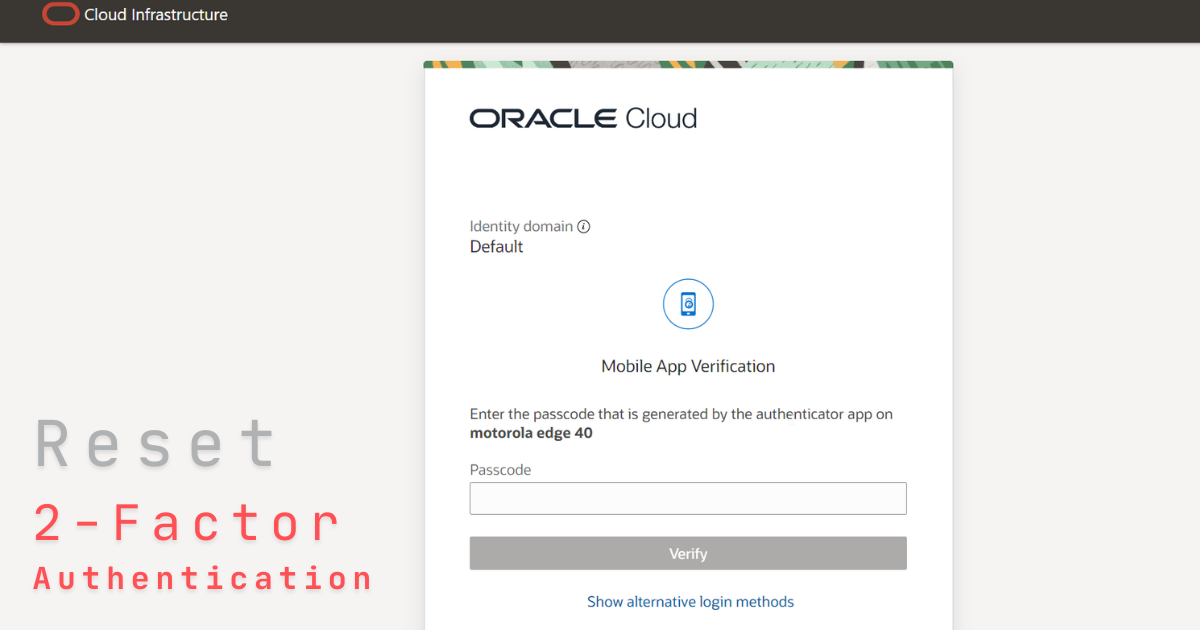Click the motorola edge 40 device name
Image resolution: width=1200 pixels, height=630 pixels.
[531, 432]
